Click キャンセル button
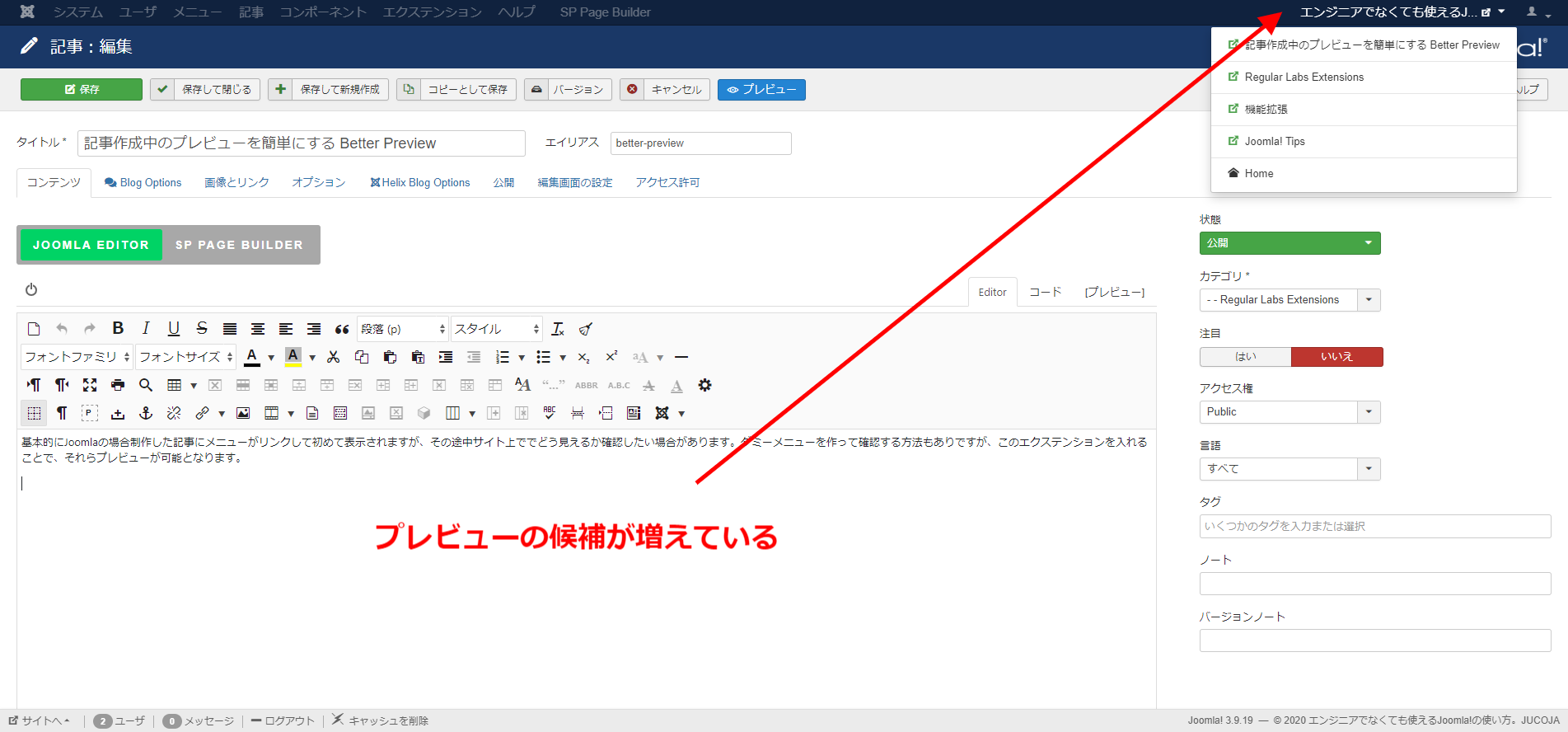This screenshot has width=1568, height=732. click(x=666, y=89)
